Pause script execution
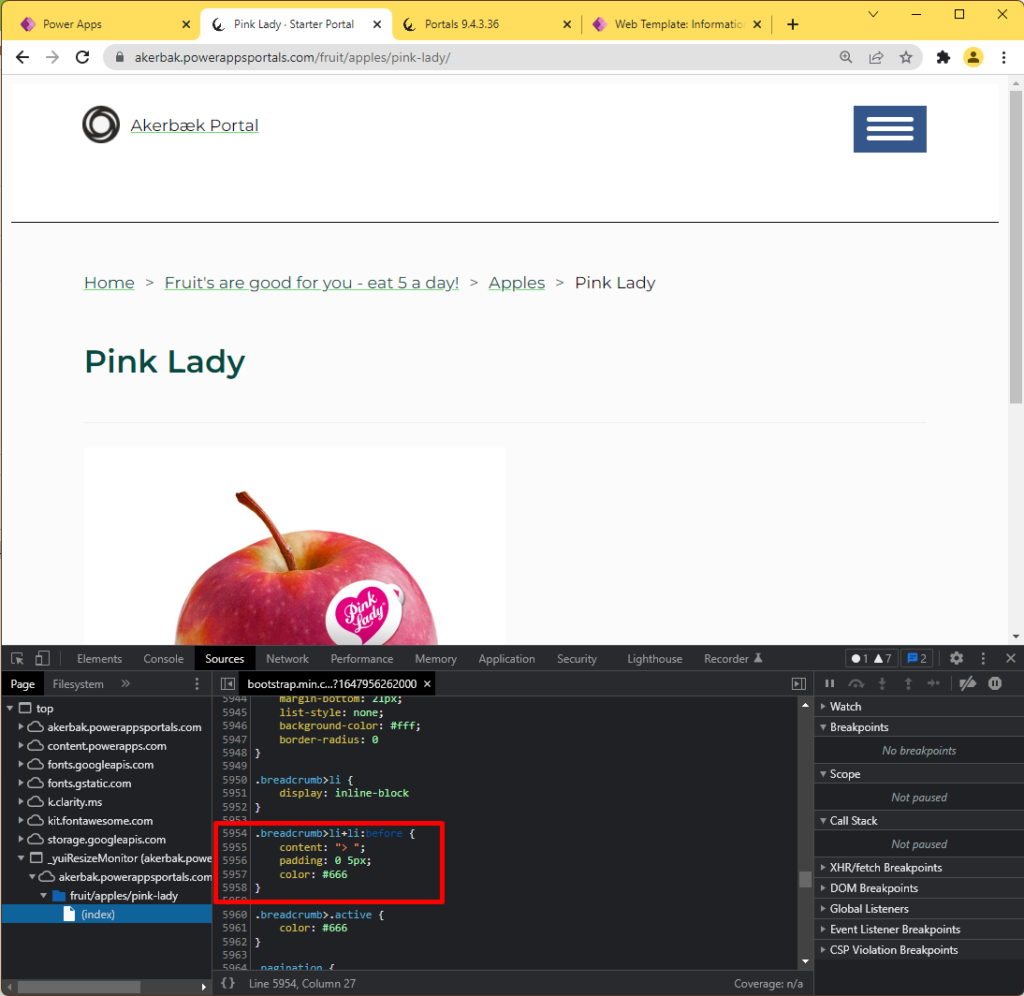 (x=829, y=683)
